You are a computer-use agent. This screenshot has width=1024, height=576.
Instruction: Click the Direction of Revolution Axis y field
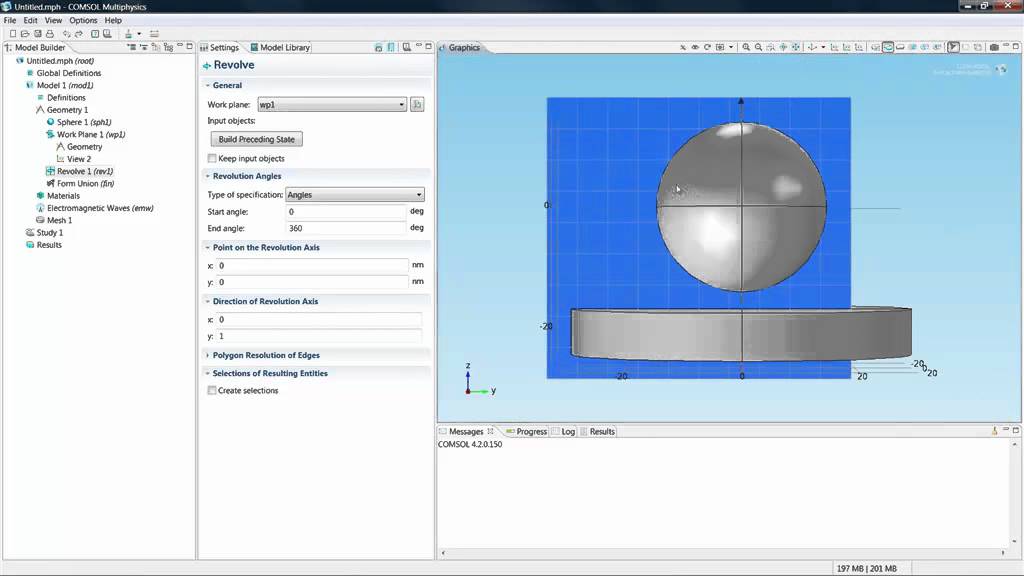click(319, 336)
